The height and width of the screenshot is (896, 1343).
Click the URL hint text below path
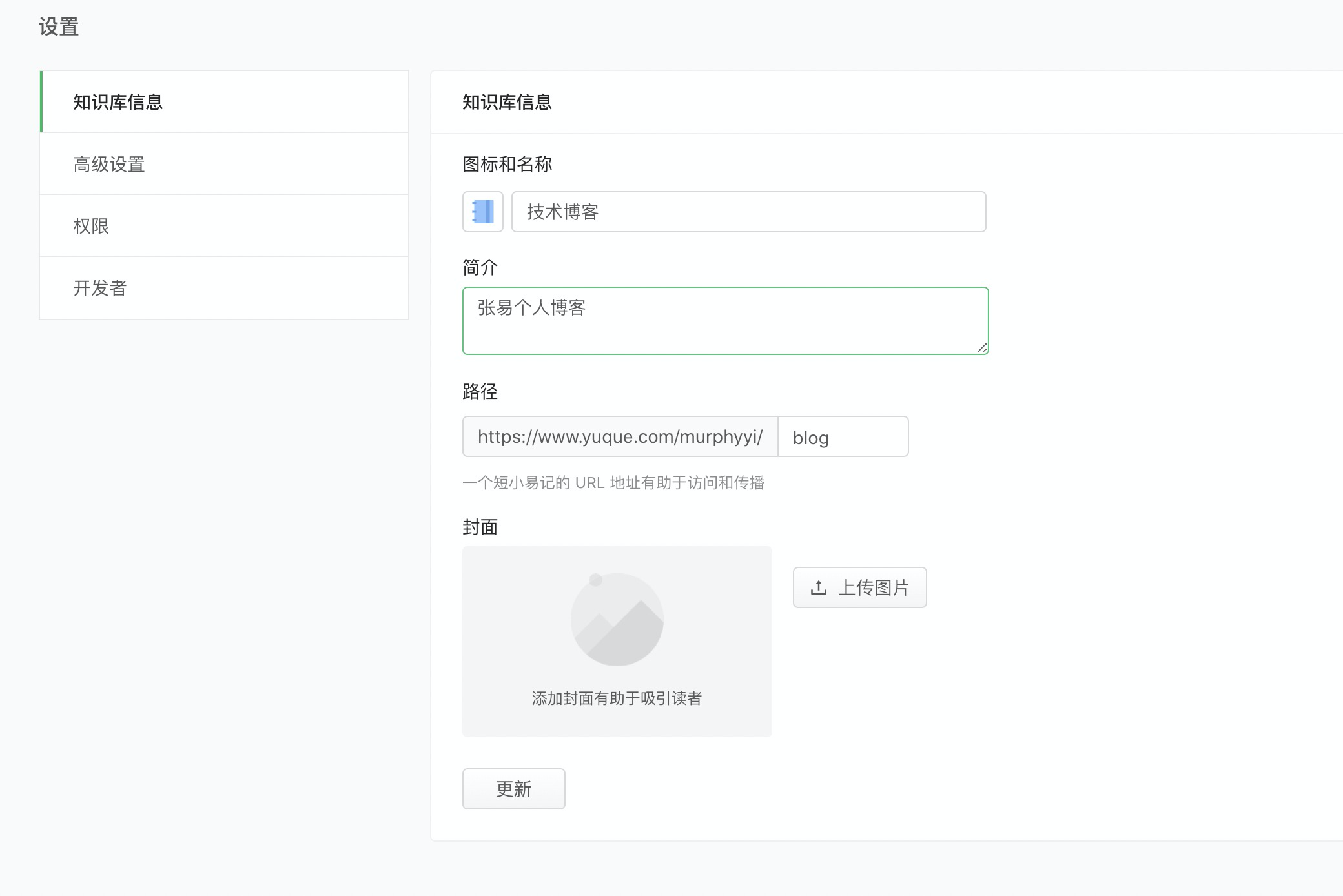point(613,483)
